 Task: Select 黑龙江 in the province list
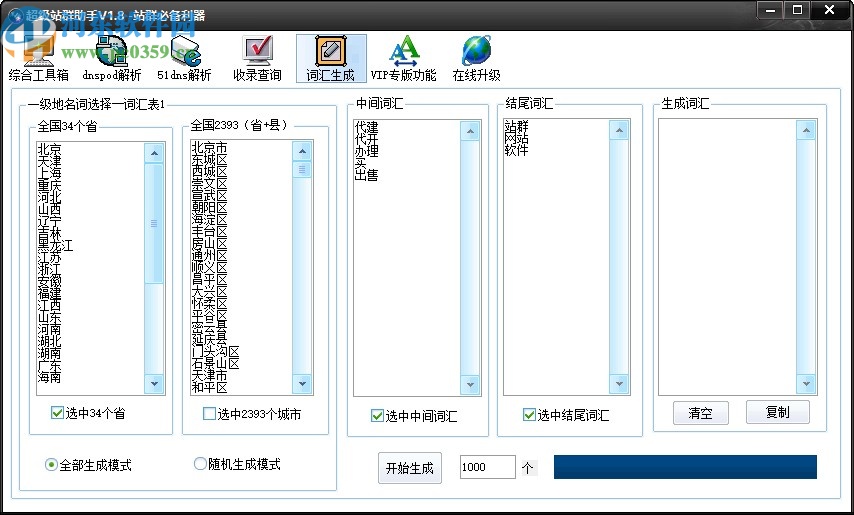point(55,245)
